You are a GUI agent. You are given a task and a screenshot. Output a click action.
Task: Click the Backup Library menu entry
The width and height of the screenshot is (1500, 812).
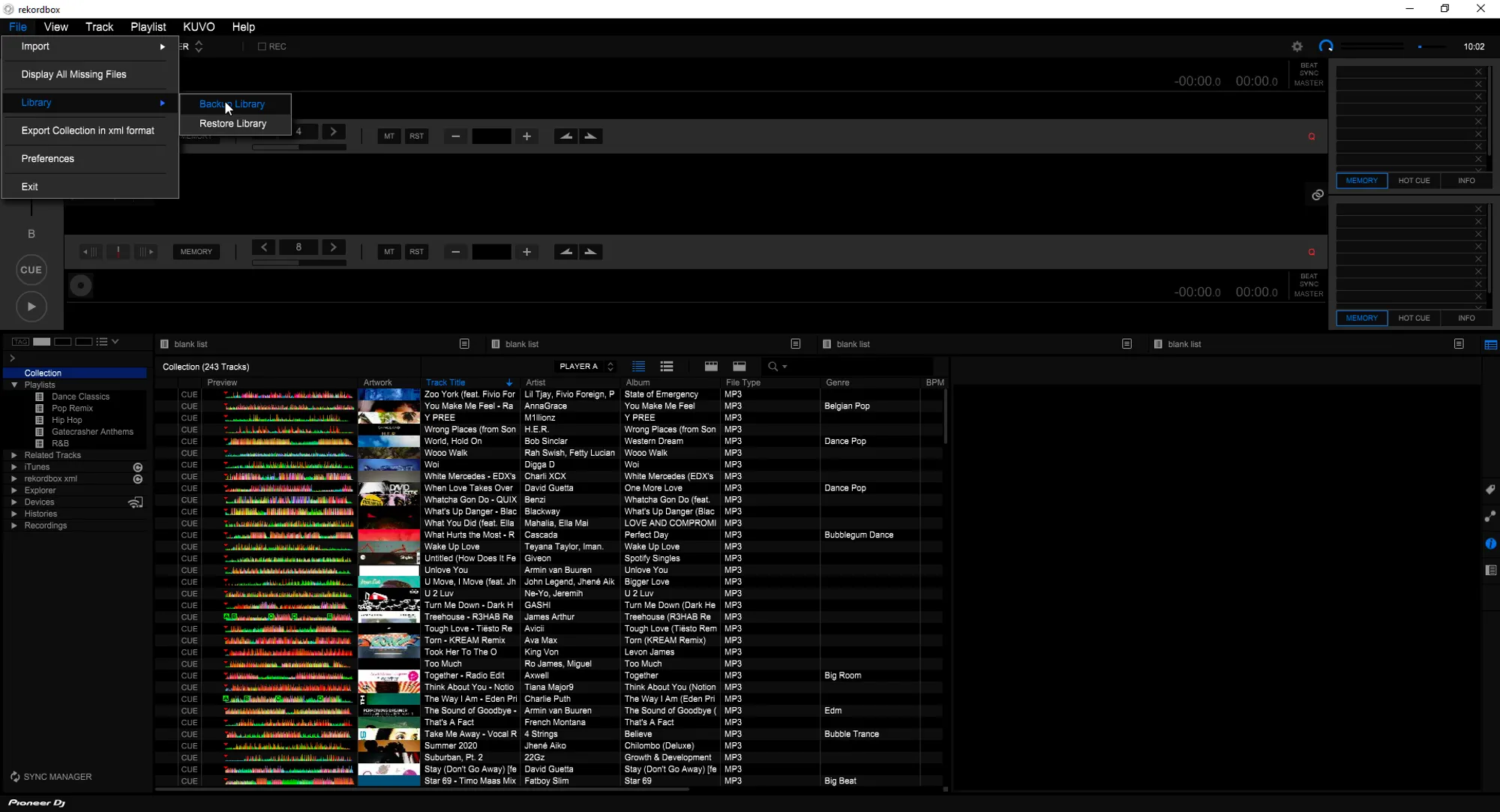(x=232, y=104)
